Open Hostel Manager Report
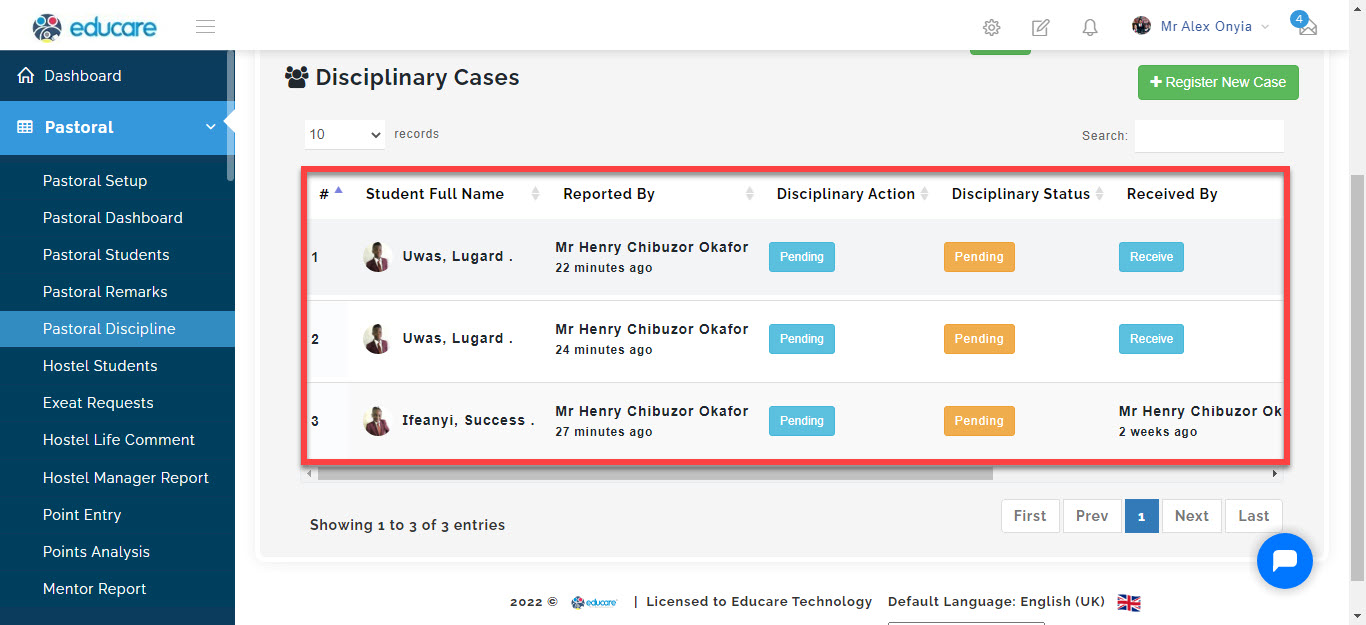Viewport: 1366px width, 625px height. click(126, 478)
